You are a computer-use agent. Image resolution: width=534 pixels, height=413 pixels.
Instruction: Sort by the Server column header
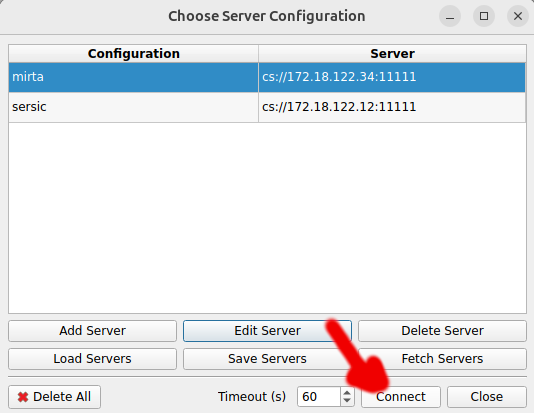point(392,54)
